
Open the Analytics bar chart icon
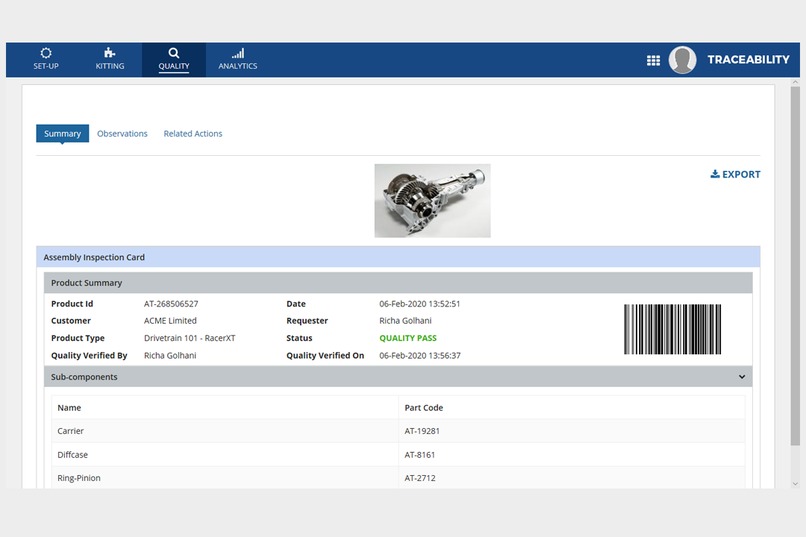pos(238,53)
